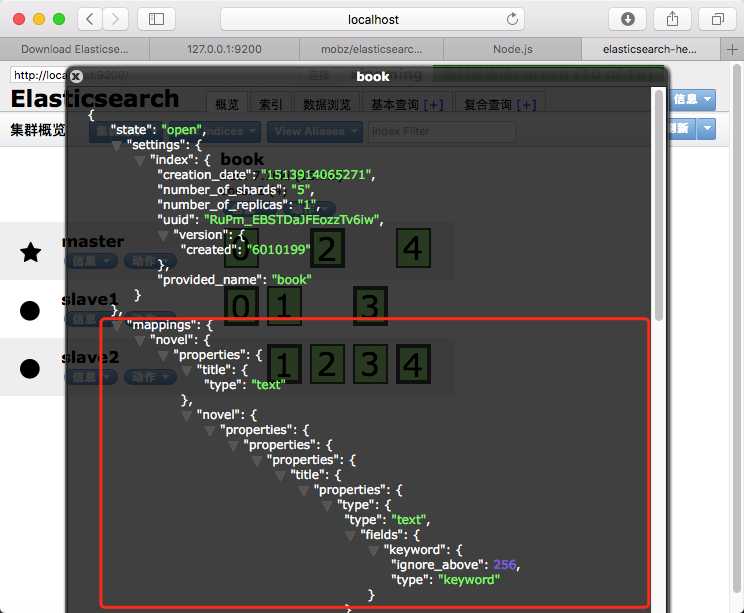Screen dimensions: 744x613
Task: Click the "keyword" type value
Action: [469, 580]
